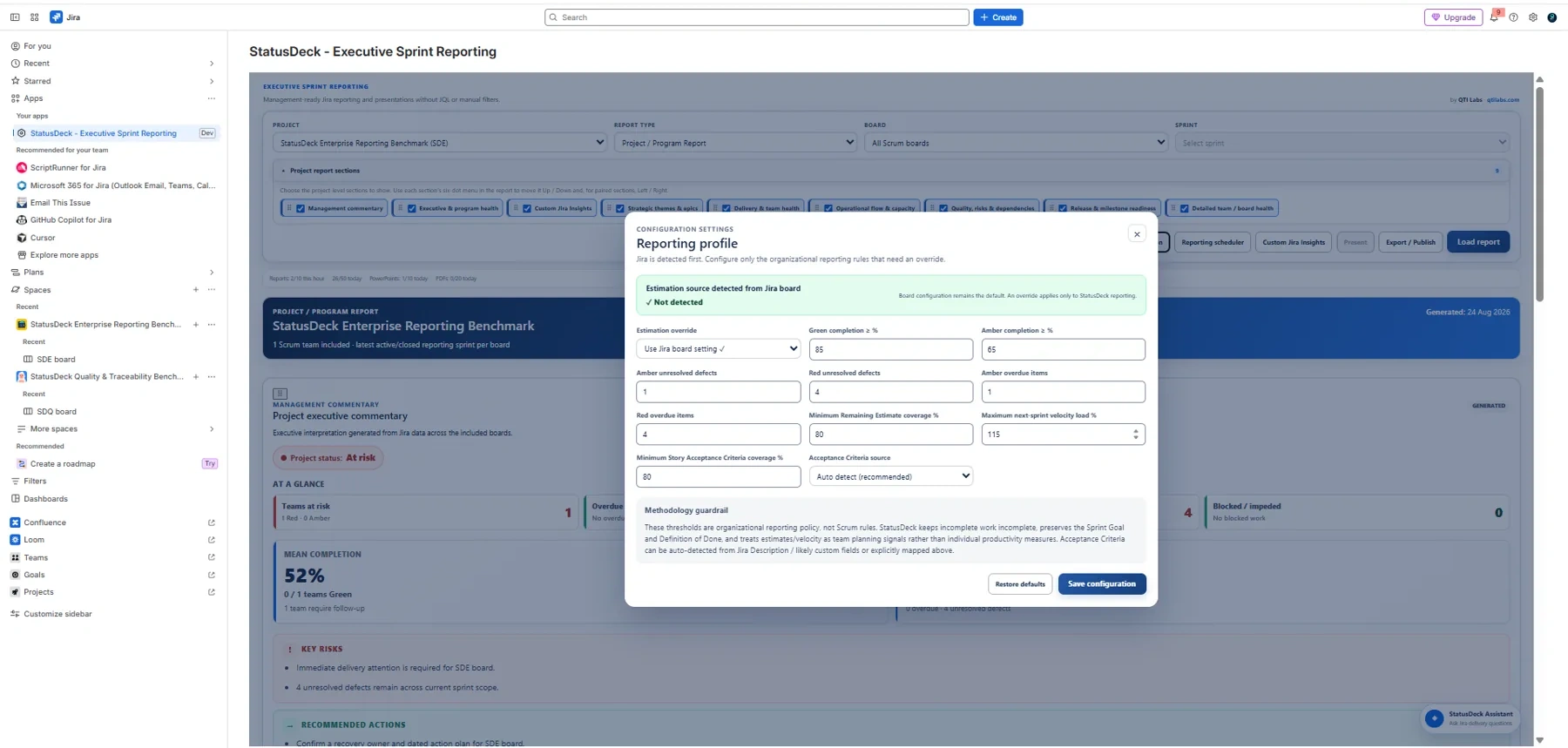This screenshot has height=748, width=1568.
Task: Open the notifications bell
Action: [x=1494, y=17]
